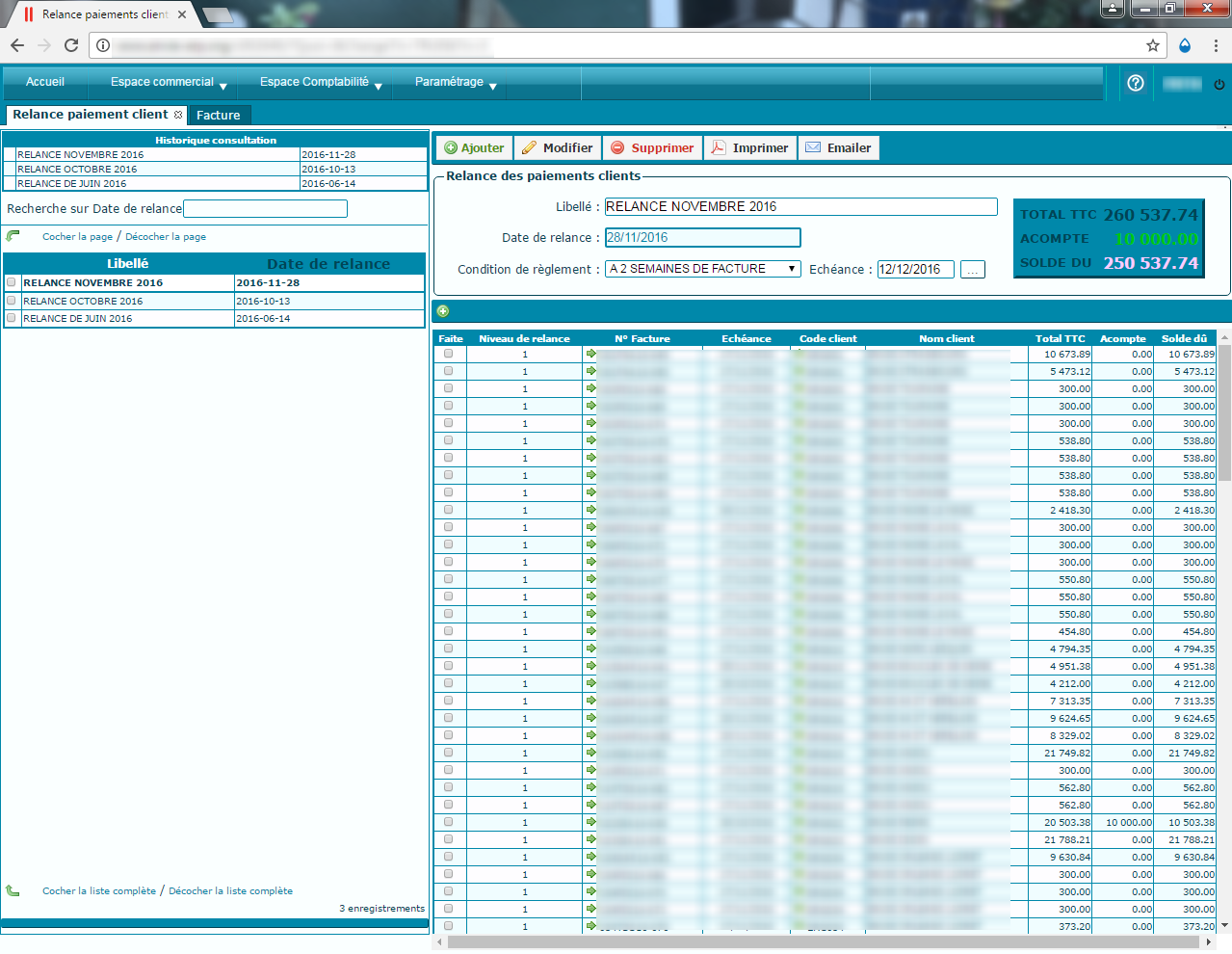Send by email using Emailer
The height and width of the screenshot is (954, 1232).
pyautogui.click(x=838, y=148)
